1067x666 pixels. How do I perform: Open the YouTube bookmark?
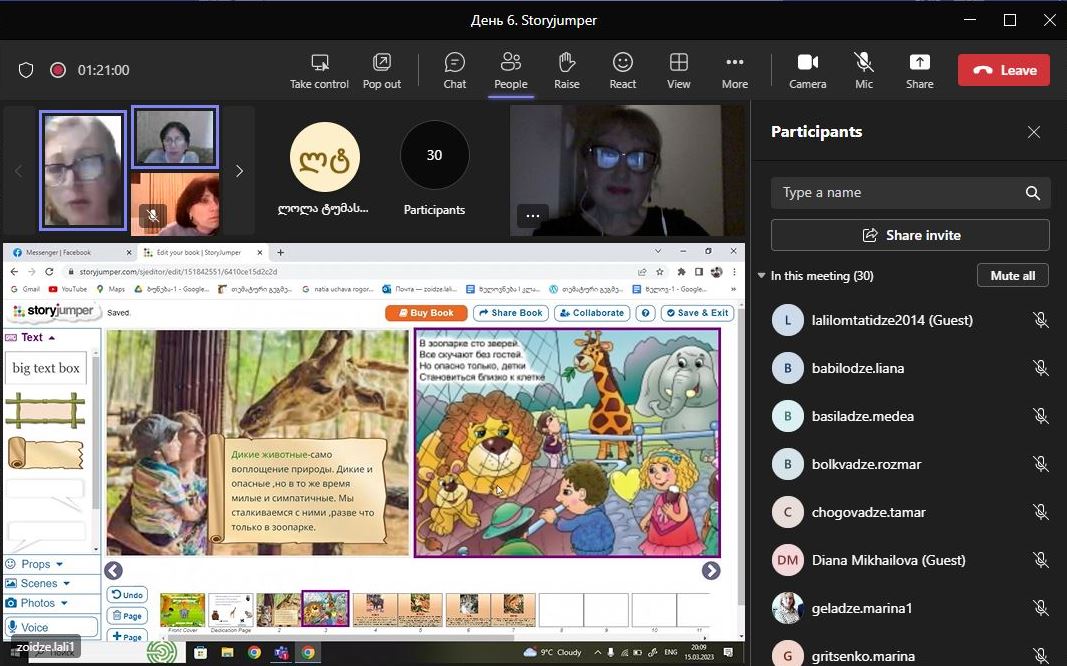pos(67,289)
